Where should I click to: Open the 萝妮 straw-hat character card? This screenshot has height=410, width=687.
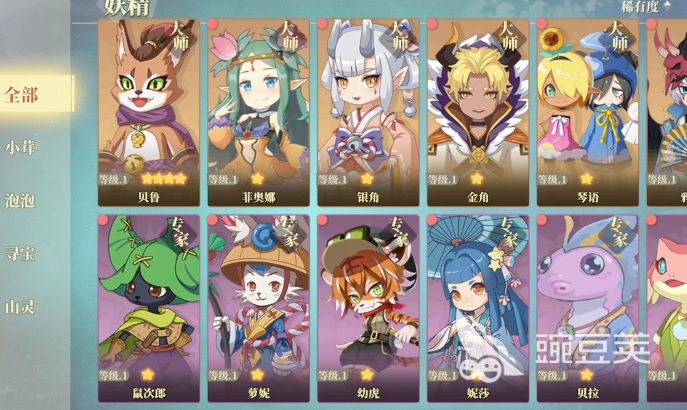tap(259, 308)
